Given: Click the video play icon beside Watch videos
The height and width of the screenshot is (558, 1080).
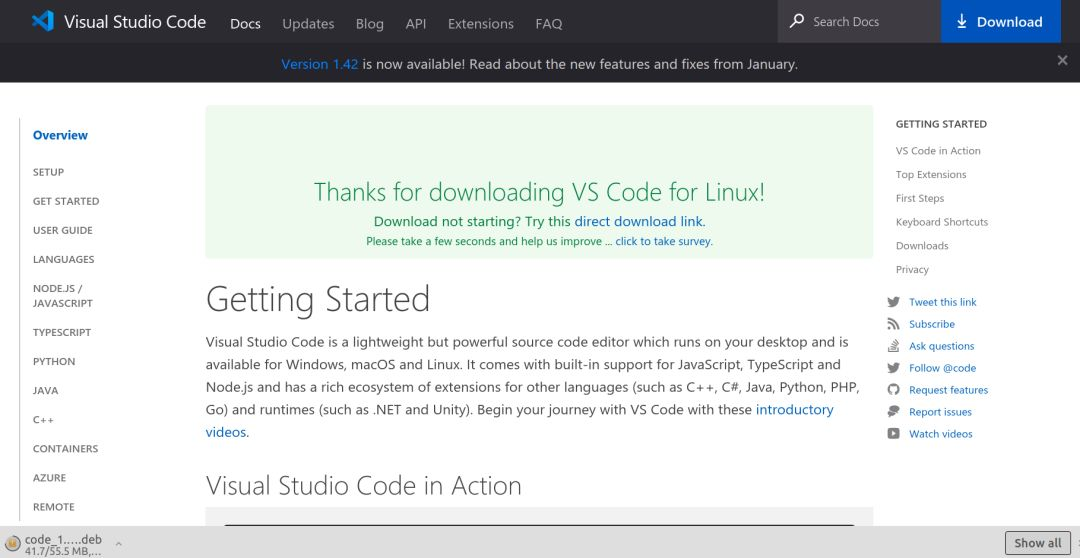Looking at the screenshot, I should pos(893,434).
